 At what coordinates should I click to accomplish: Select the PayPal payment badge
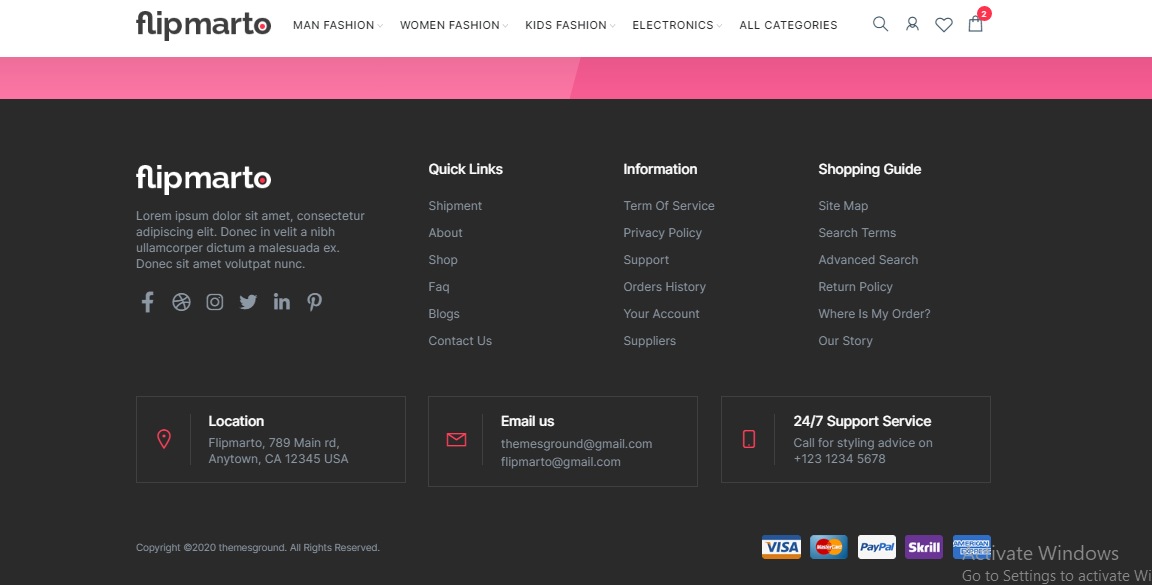[x=876, y=547]
